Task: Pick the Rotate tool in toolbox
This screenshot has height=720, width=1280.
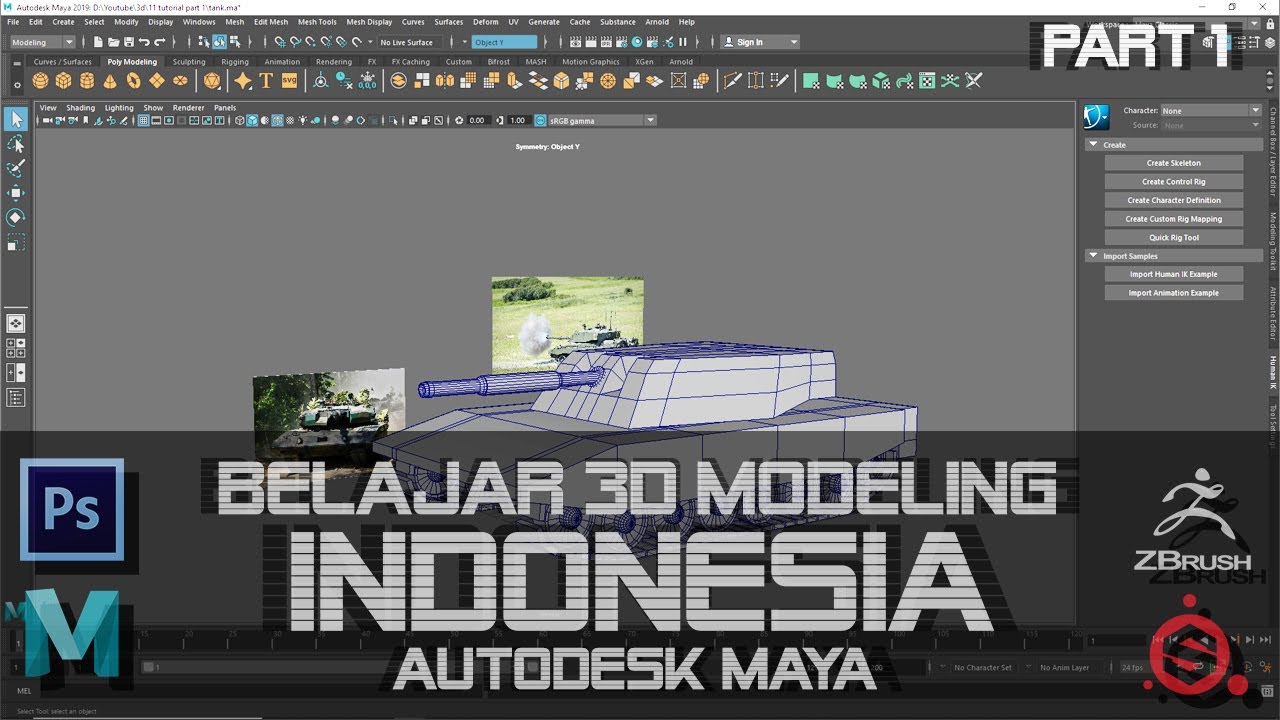Action: click(16, 217)
